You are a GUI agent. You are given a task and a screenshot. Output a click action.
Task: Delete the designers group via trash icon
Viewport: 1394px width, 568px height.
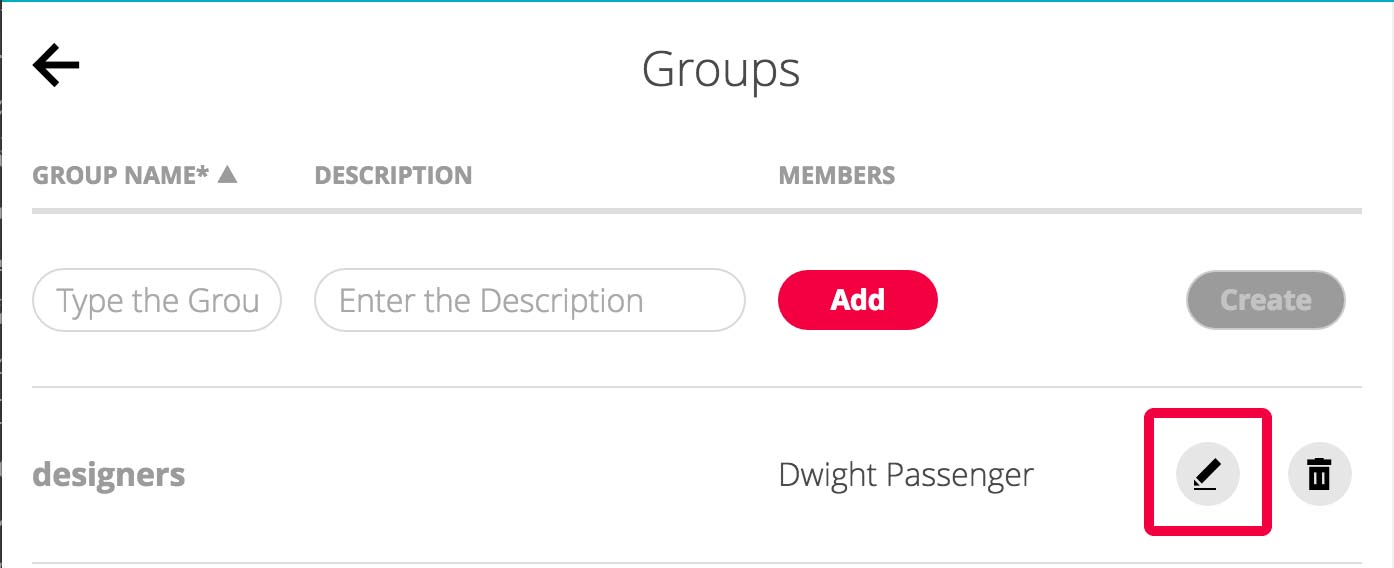point(1320,473)
